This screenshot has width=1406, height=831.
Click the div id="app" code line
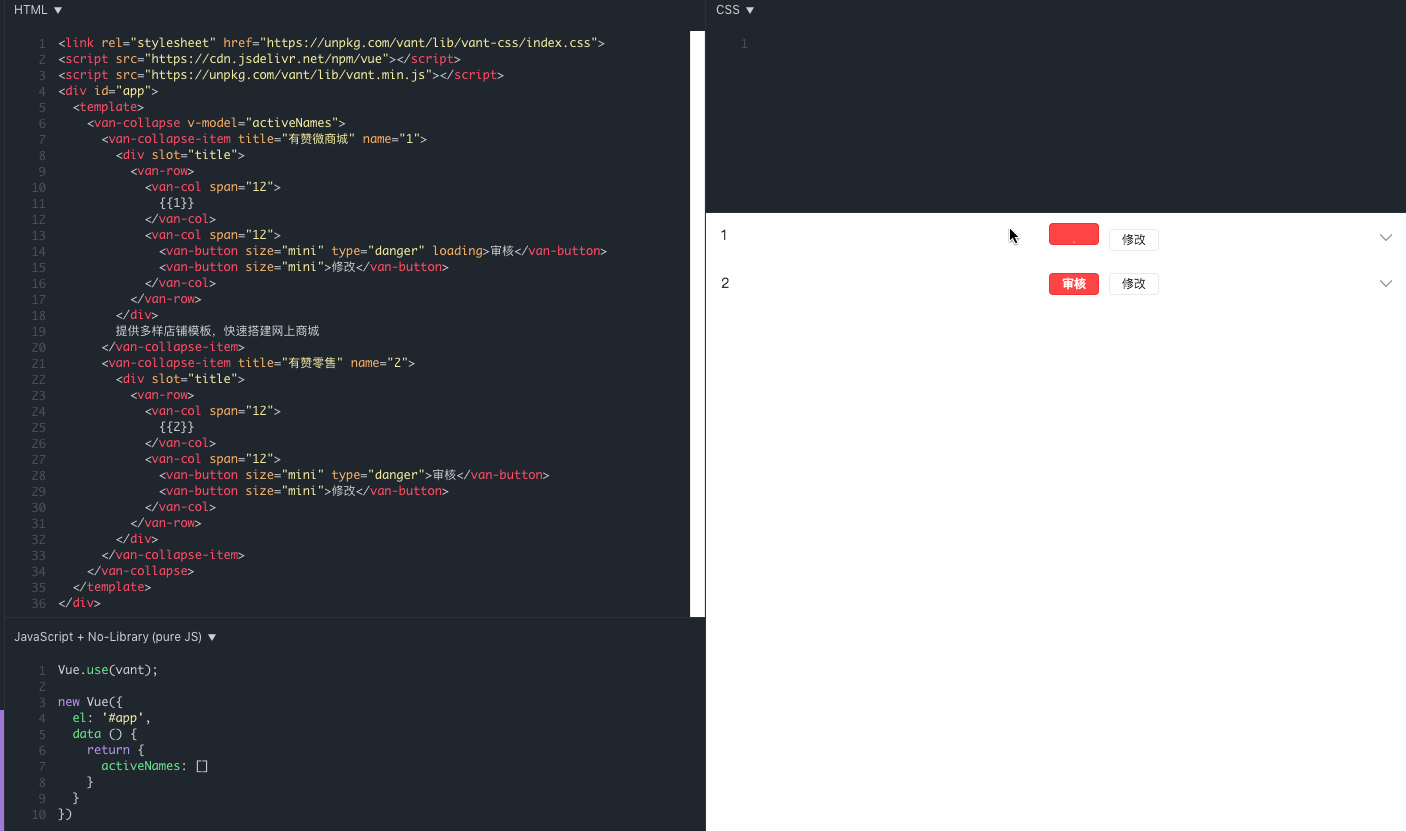tap(108, 91)
